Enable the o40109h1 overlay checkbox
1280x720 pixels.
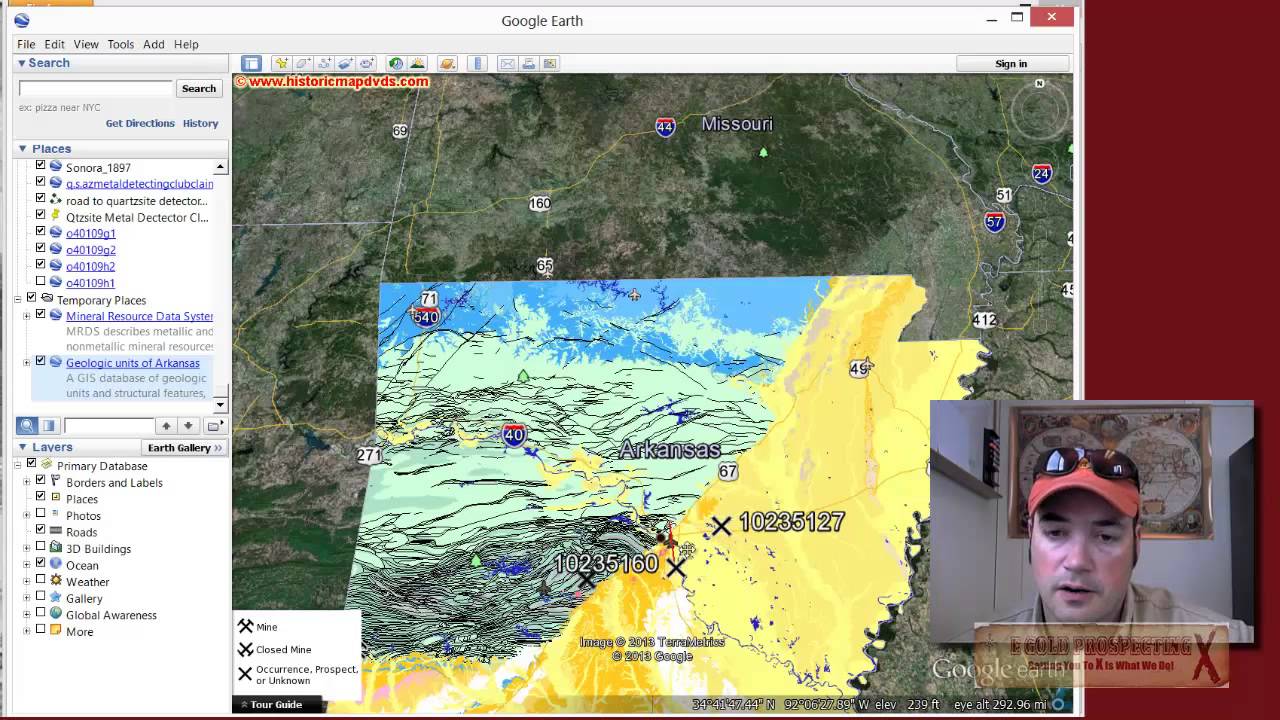tap(40, 282)
